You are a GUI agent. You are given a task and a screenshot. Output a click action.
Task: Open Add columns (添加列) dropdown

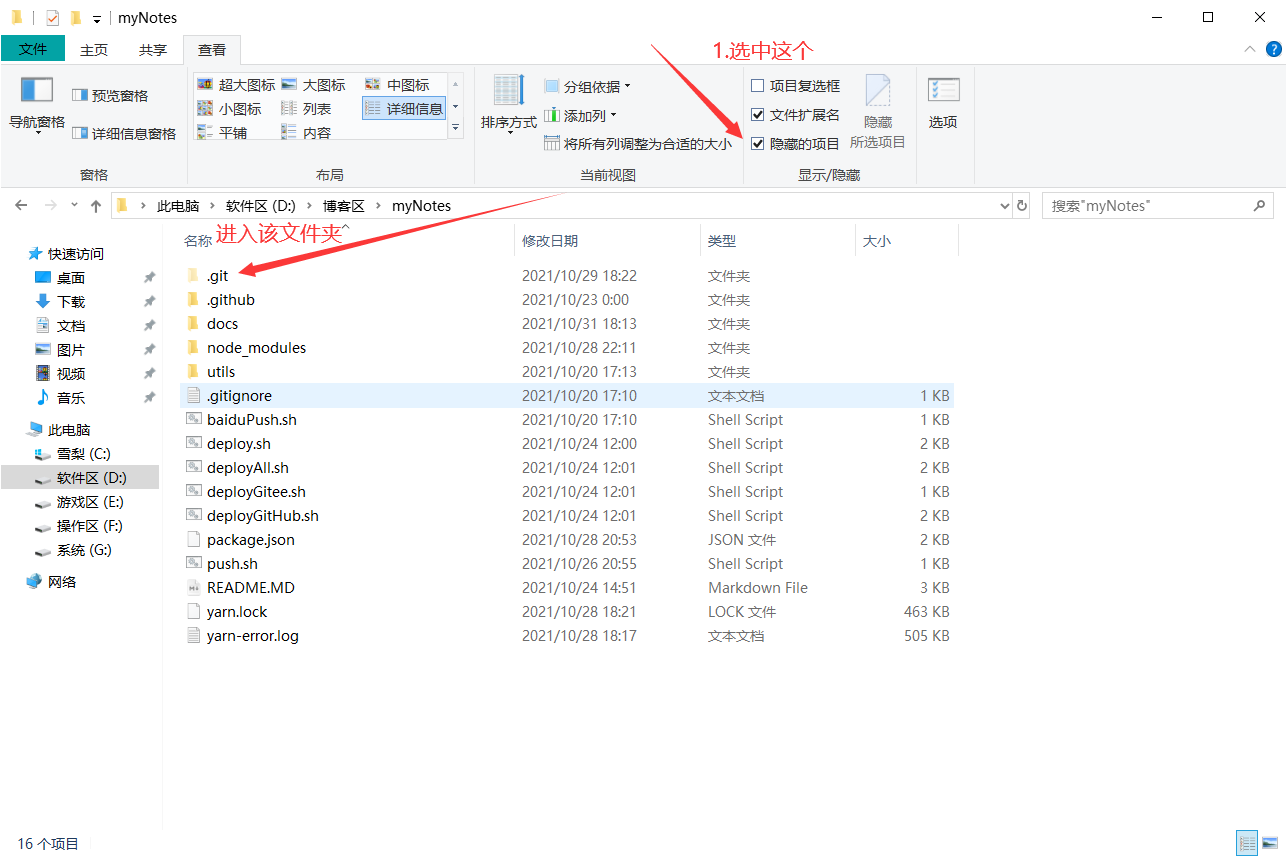pos(581,116)
